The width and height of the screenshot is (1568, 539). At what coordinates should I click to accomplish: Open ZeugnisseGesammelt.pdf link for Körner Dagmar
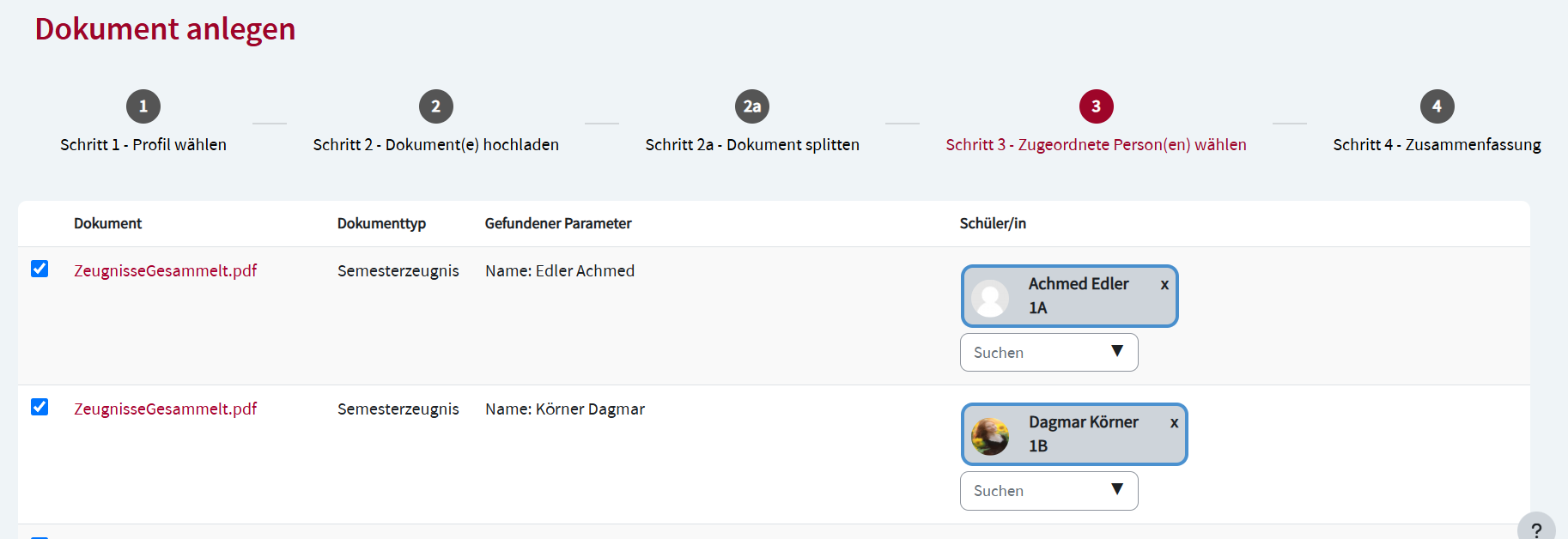(x=166, y=409)
